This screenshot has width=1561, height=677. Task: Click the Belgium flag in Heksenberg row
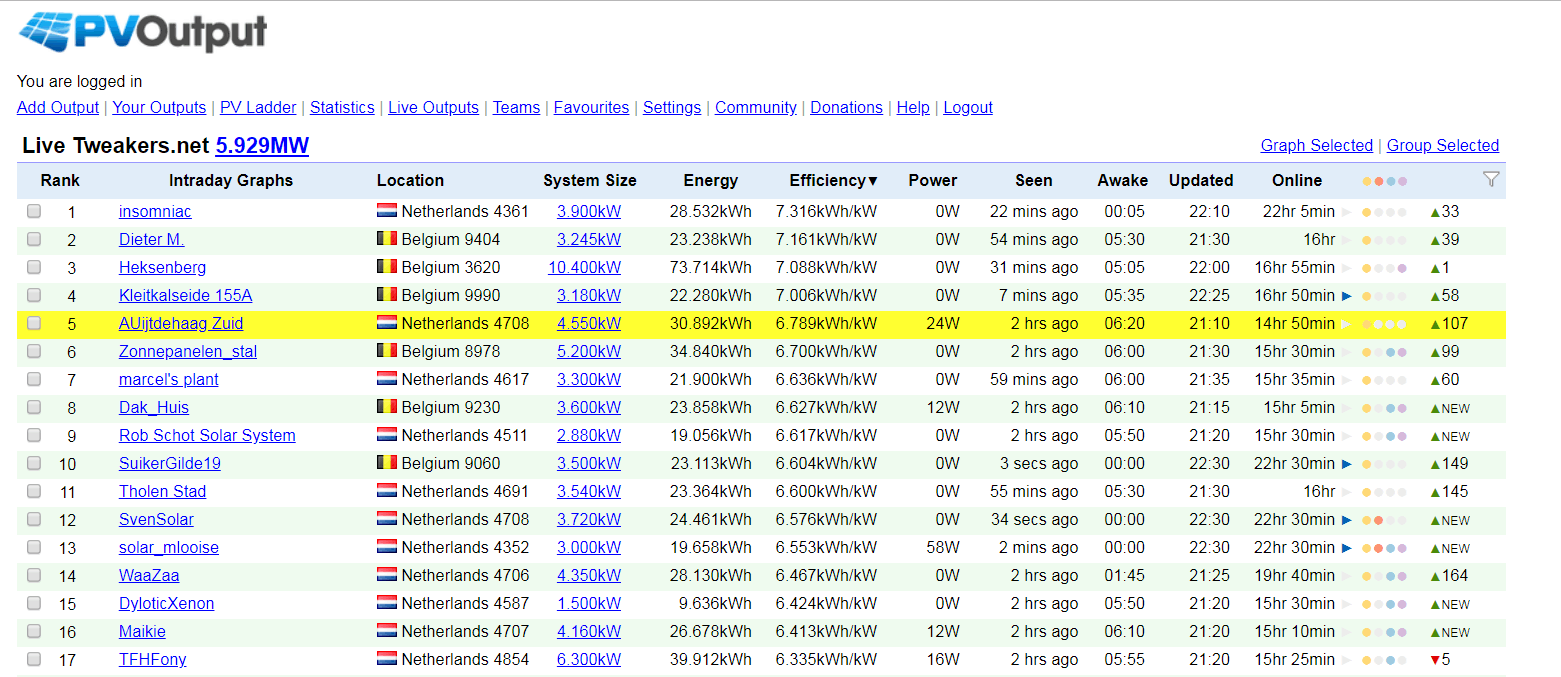[387, 268]
